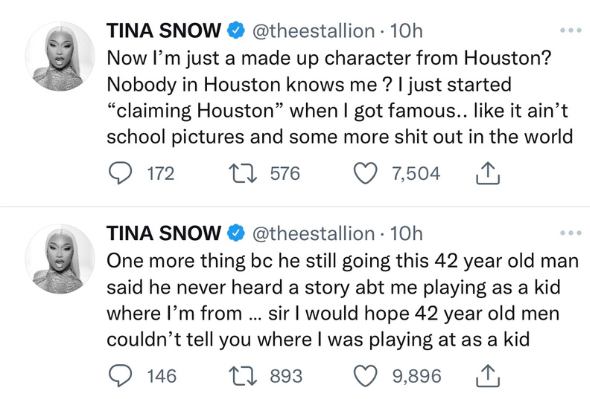
Task: Share the first tweet via share icon
Action: (488, 173)
